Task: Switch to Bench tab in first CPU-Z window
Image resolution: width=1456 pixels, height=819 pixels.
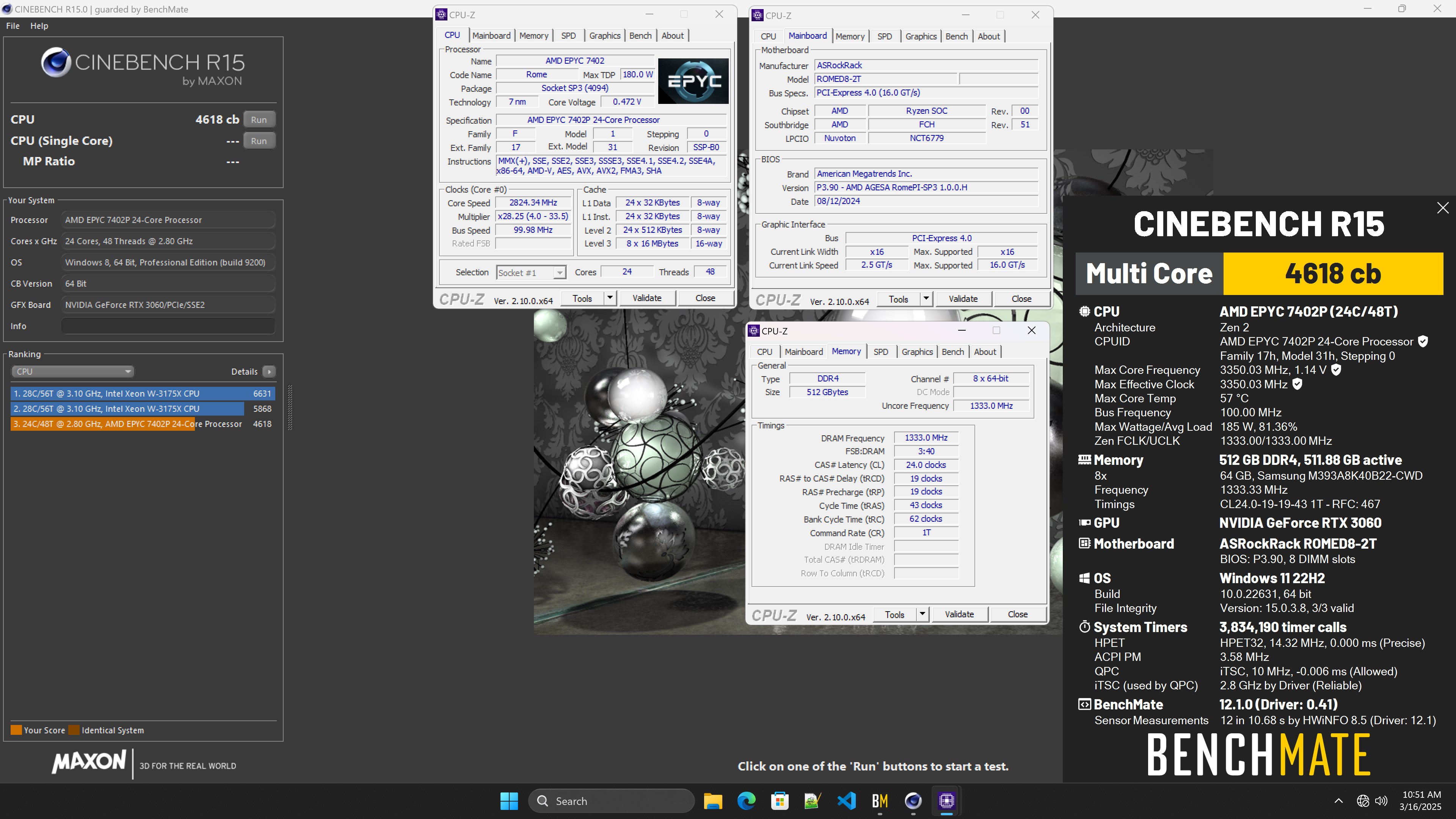Action: click(x=640, y=36)
